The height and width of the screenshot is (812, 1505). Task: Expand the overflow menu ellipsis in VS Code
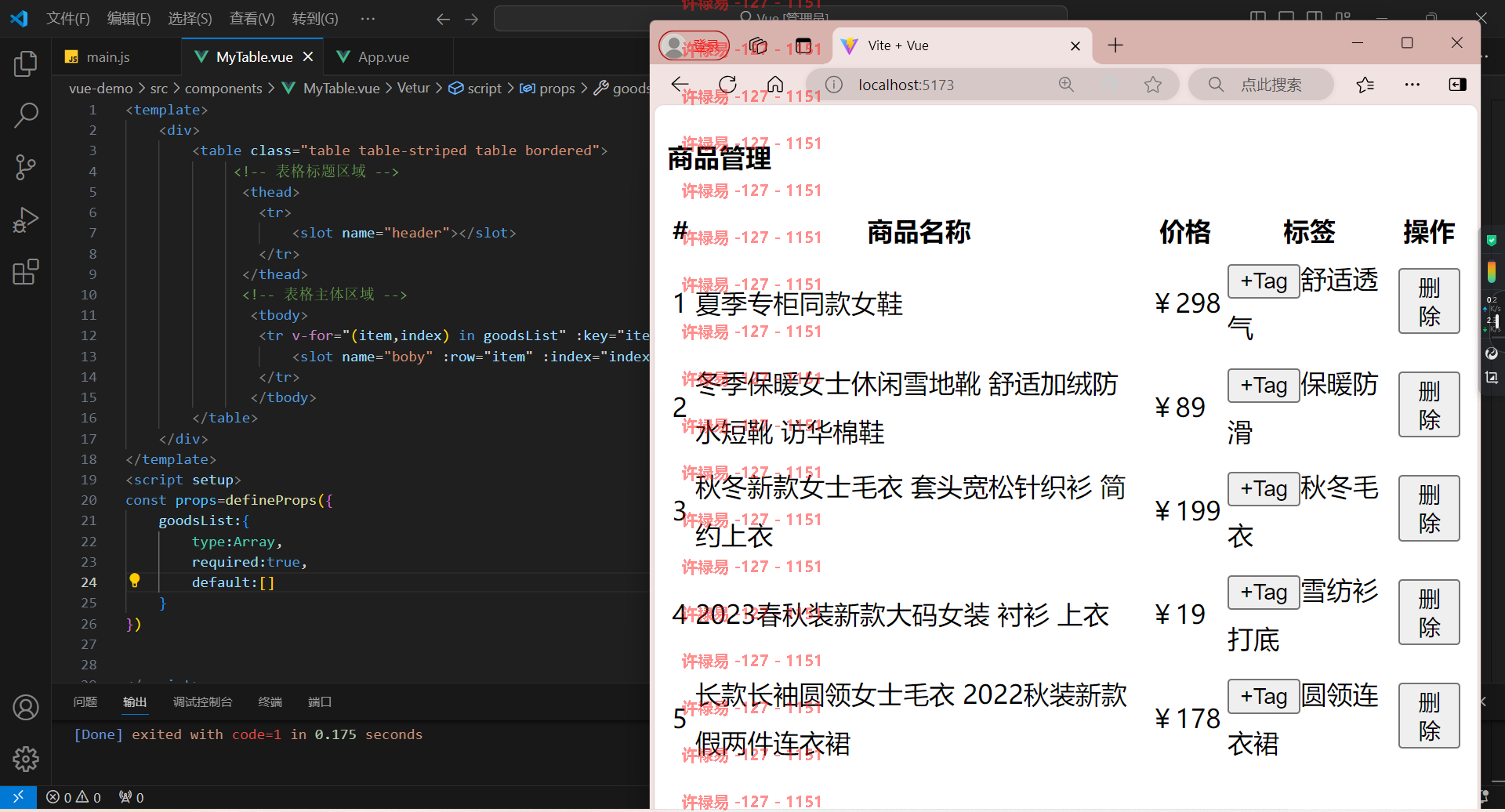[x=368, y=19]
